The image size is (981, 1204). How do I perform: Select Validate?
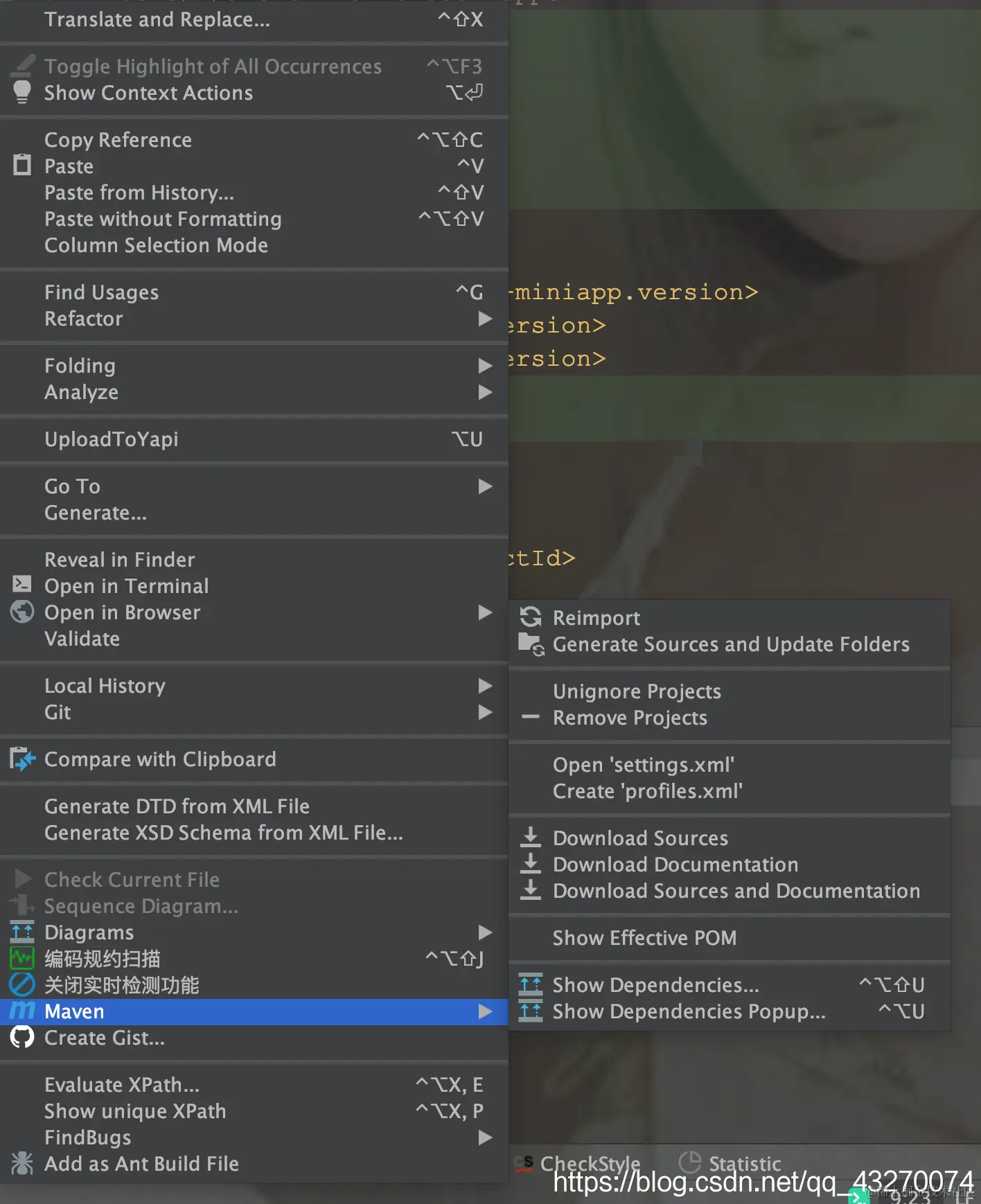(254, 639)
